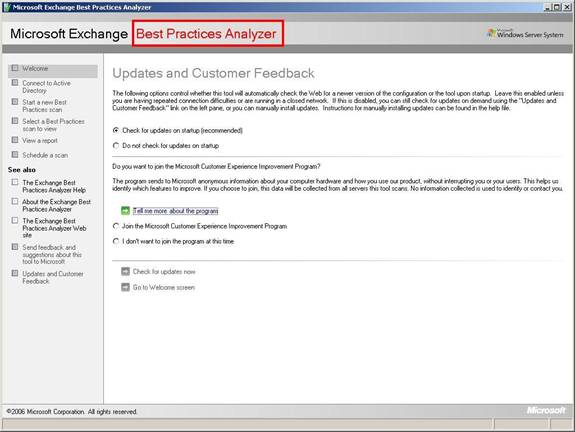Visit The Exchange Best Practices Analyzer Web site
The height and width of the screenshot is (432, 575).
click(54, 228)
